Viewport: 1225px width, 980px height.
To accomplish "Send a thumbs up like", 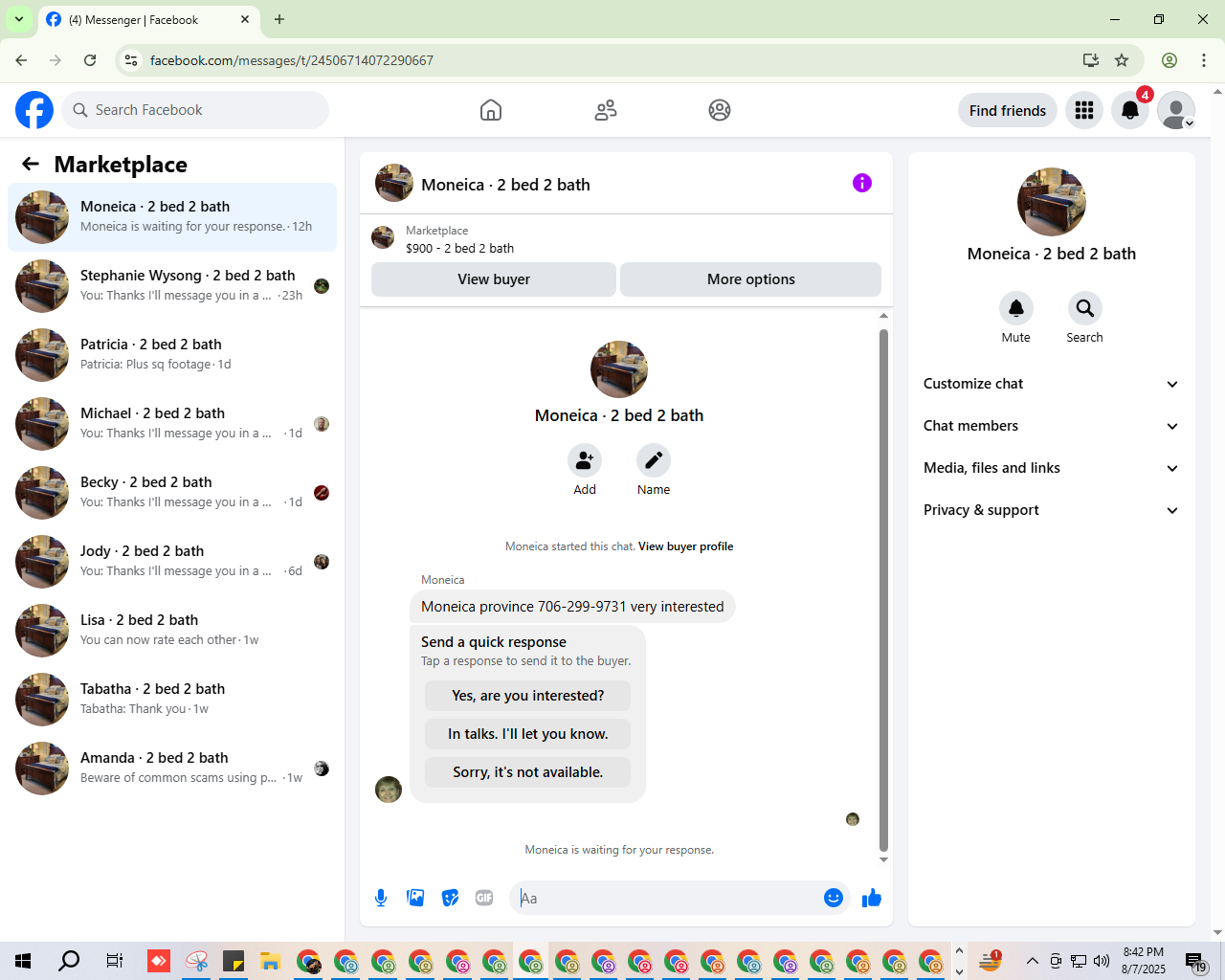I will [872, 898].
